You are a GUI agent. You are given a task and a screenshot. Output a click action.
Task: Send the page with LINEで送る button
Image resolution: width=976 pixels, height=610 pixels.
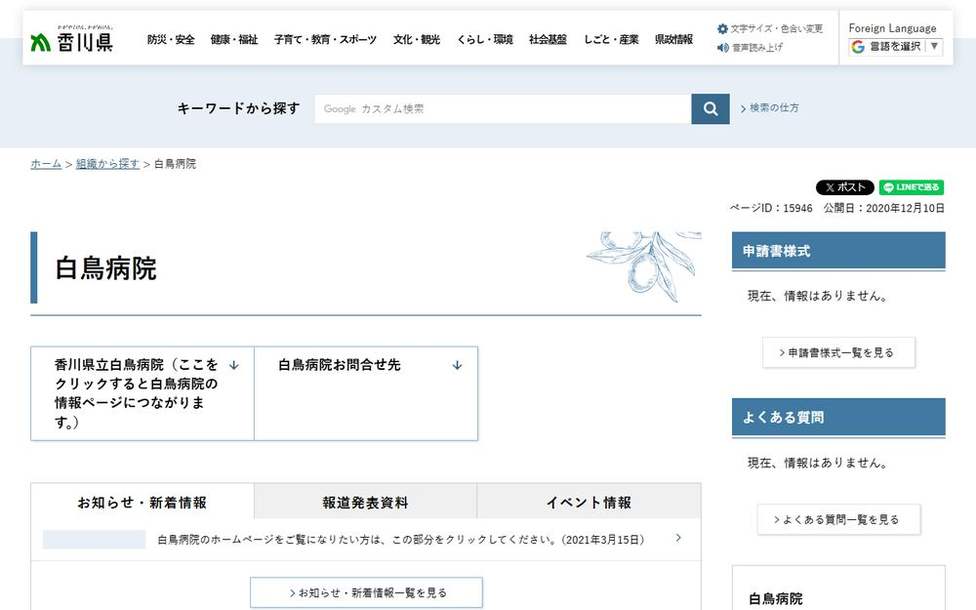[x=911, y=187]
